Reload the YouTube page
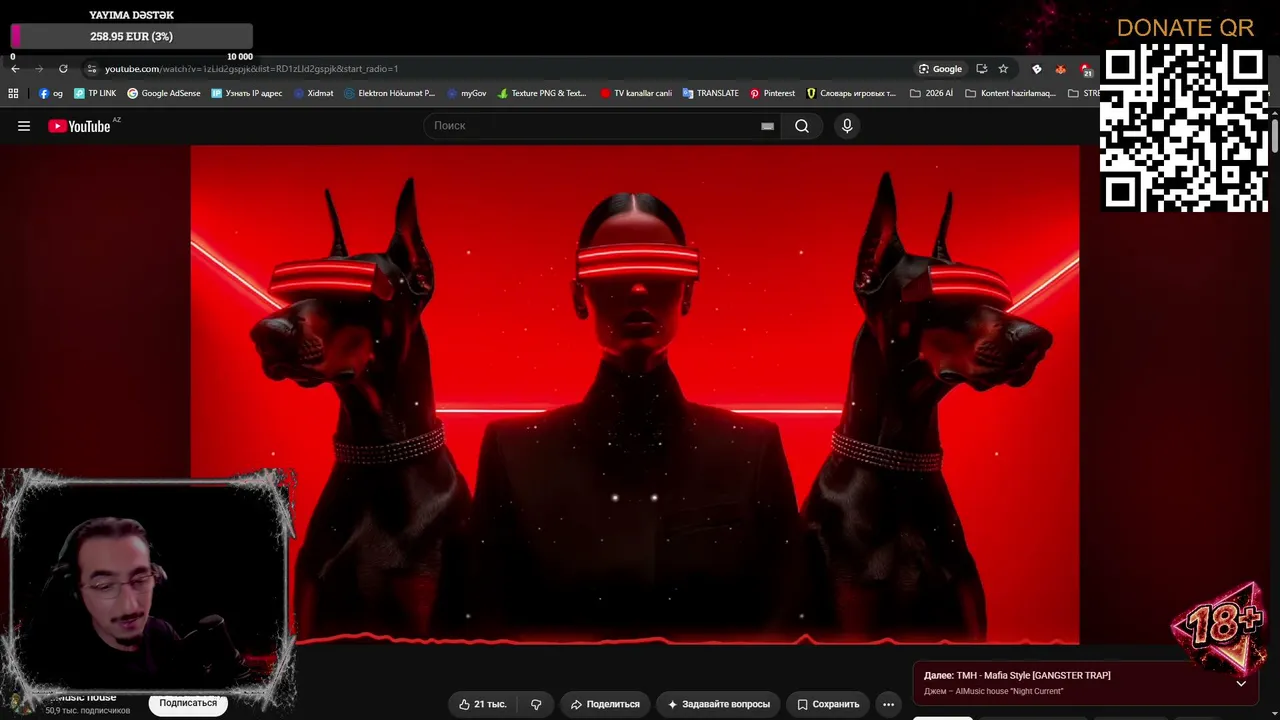 pos(63,69)
